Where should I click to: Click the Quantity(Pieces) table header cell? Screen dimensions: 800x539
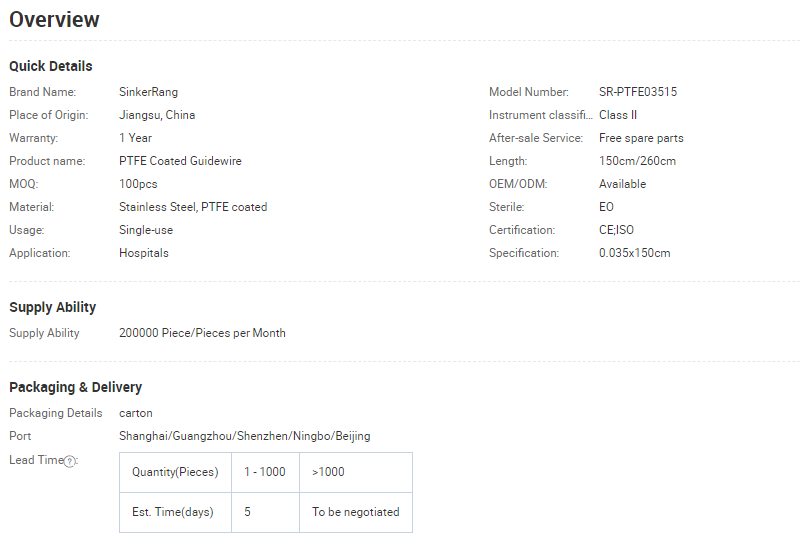(175, 472)
